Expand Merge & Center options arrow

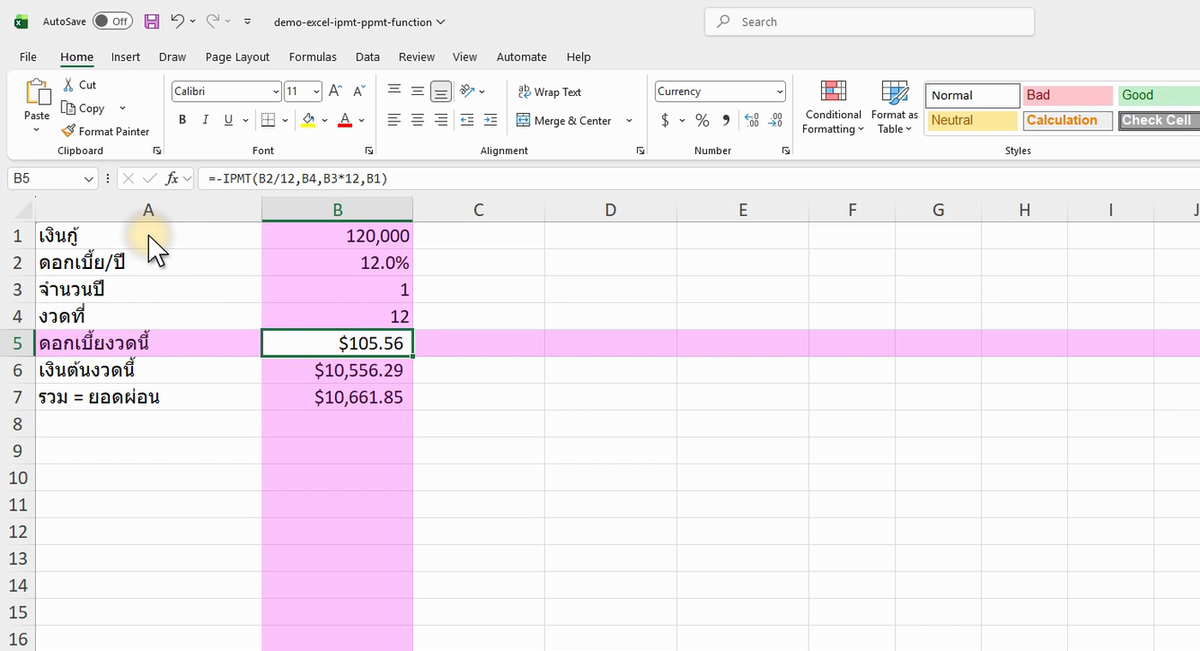[x=629, y=121]
